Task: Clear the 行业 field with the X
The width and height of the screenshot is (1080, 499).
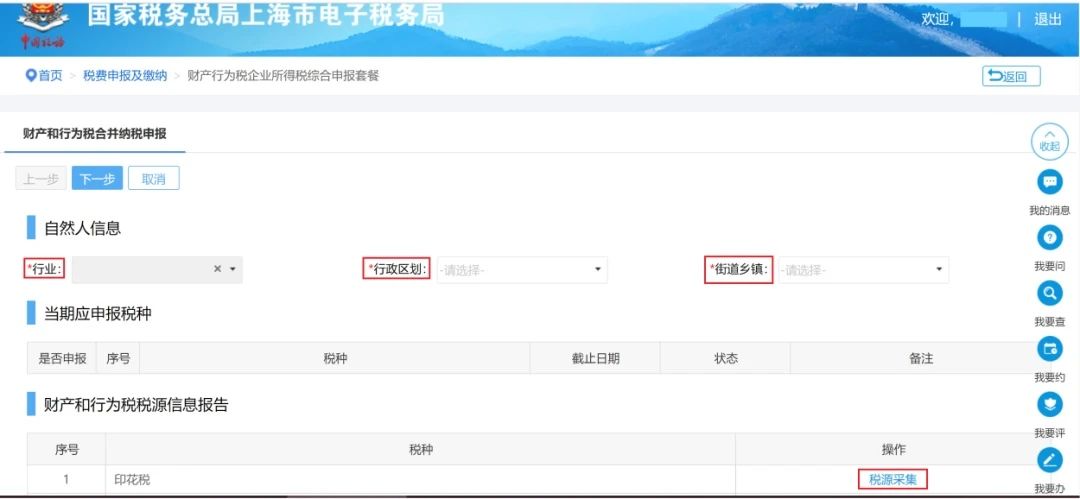Action: pos(217,269)
